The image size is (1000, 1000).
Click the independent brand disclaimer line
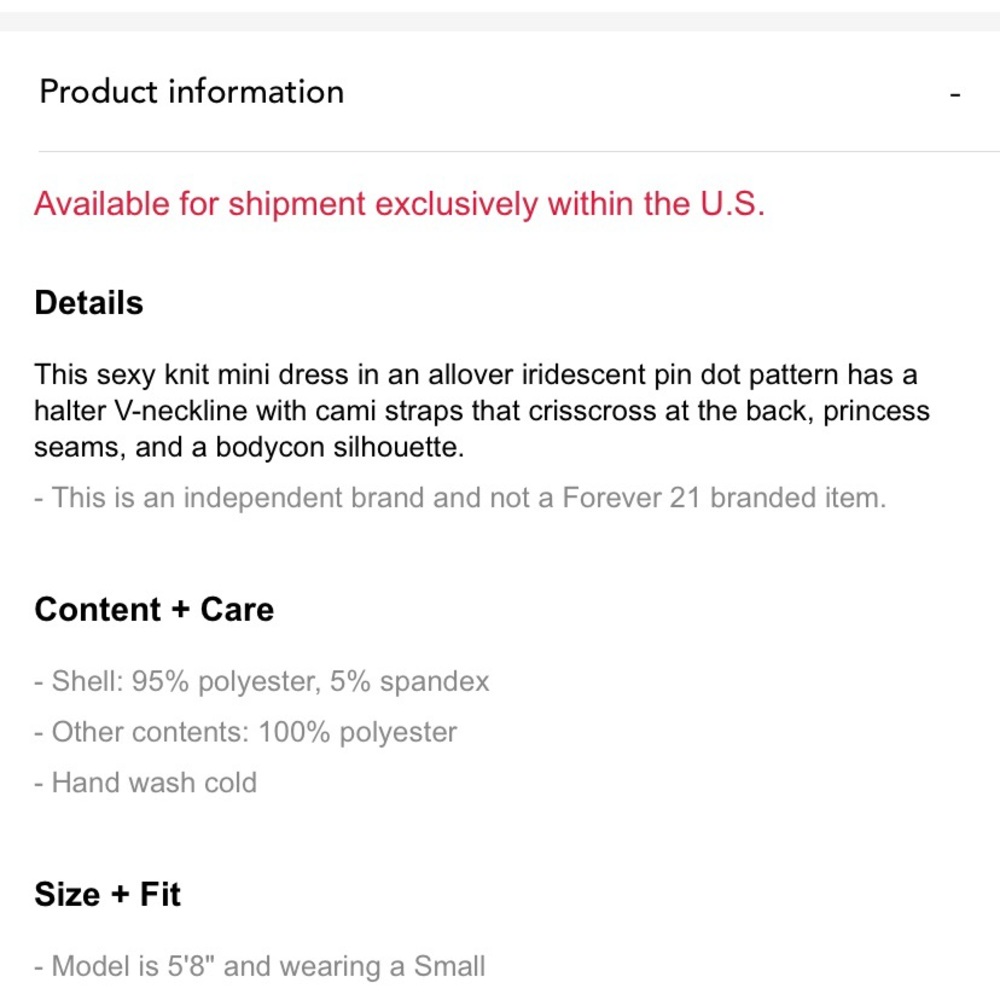tap(460, 497)
